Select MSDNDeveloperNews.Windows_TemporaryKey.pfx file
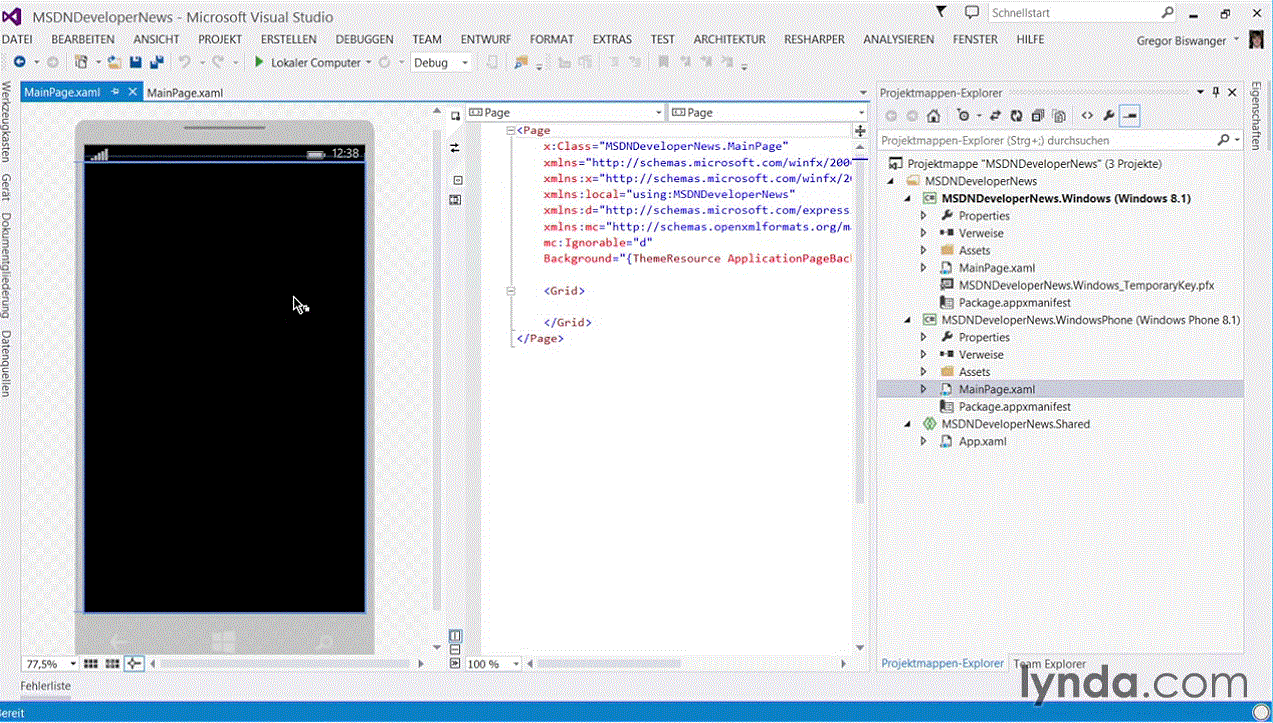1273x723 pixels. (x=1086, y=285)
